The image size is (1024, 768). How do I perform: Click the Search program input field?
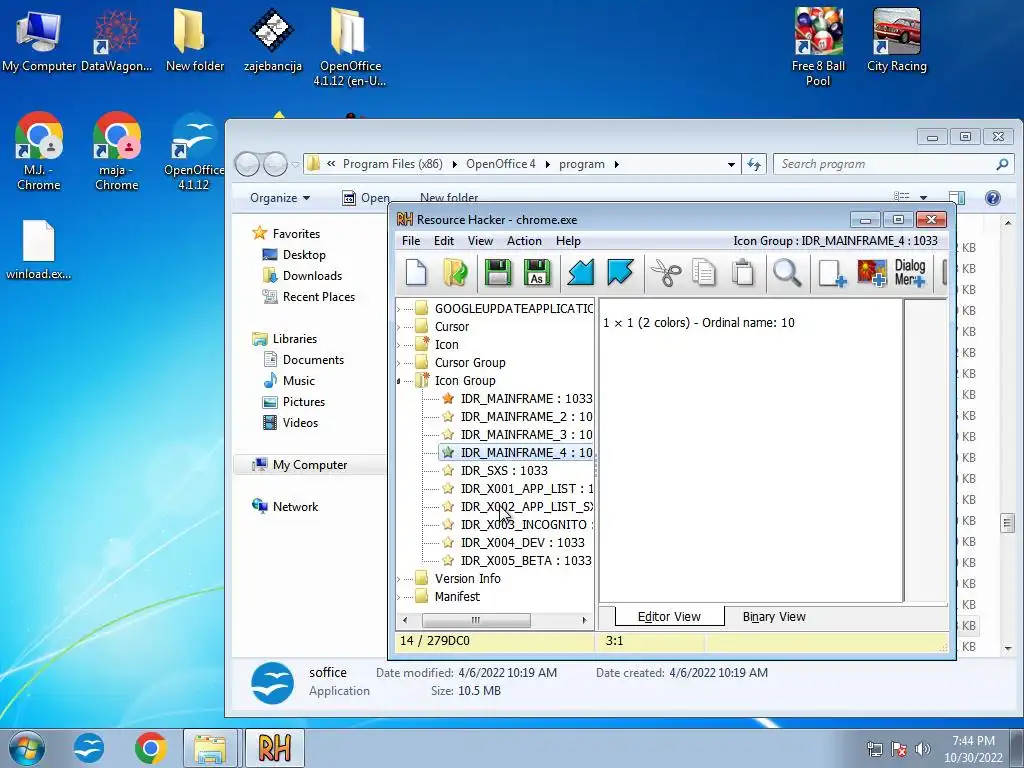click(893, 165)
